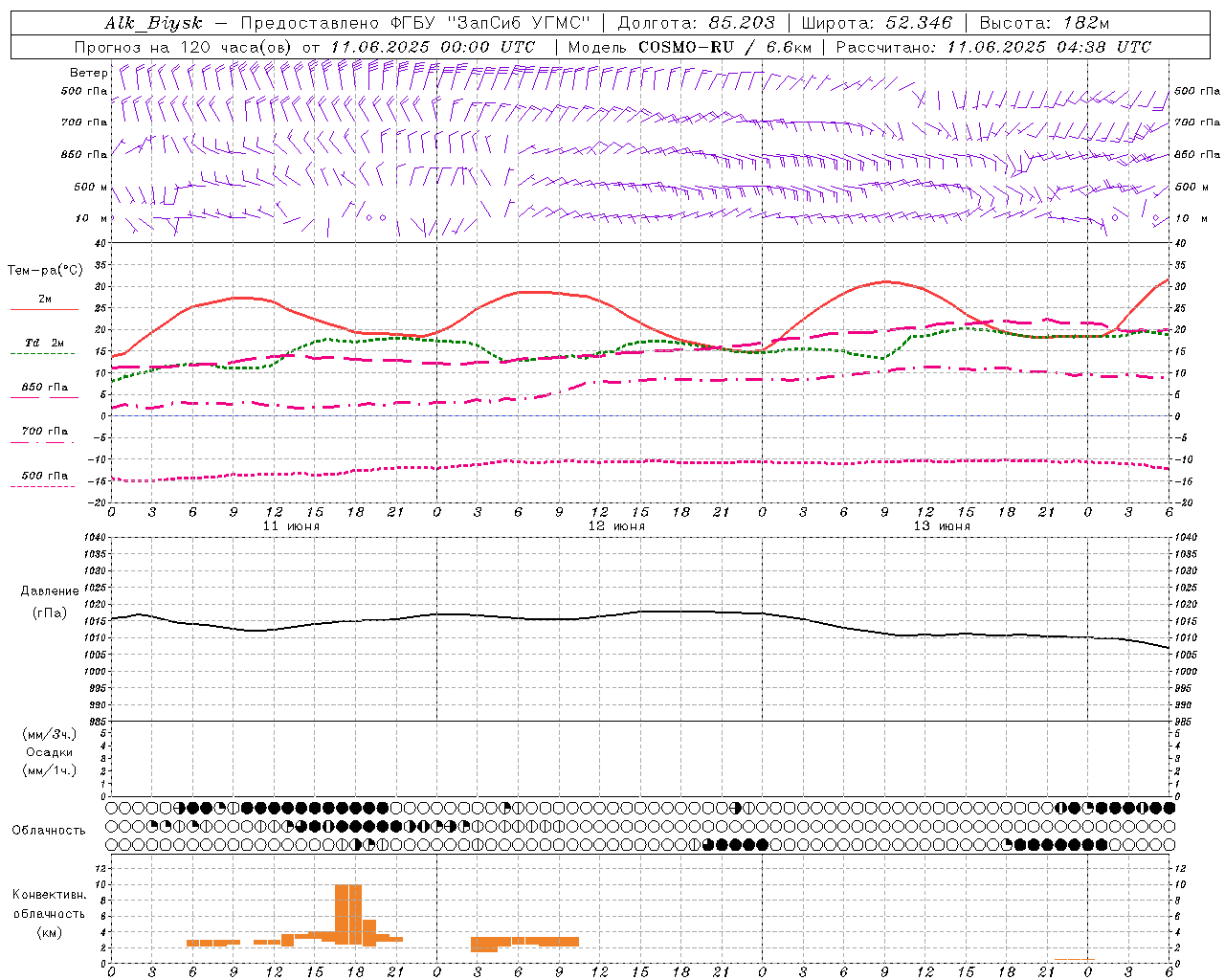
Task: Click the 700 гПа label in the temperature legend
Action: pyautogui.click(x=45, y=432)
